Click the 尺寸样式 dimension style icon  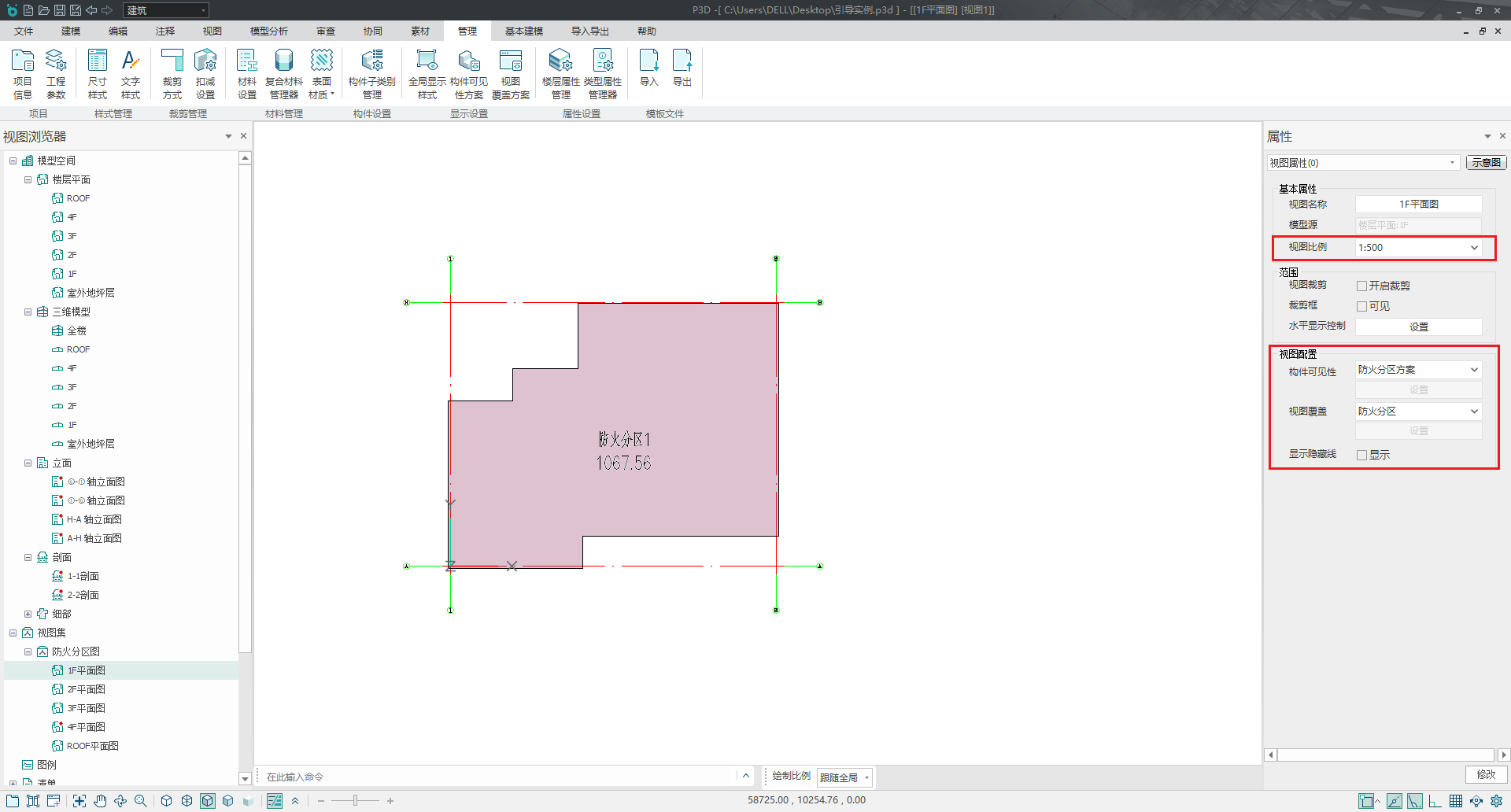pos(98,74)
